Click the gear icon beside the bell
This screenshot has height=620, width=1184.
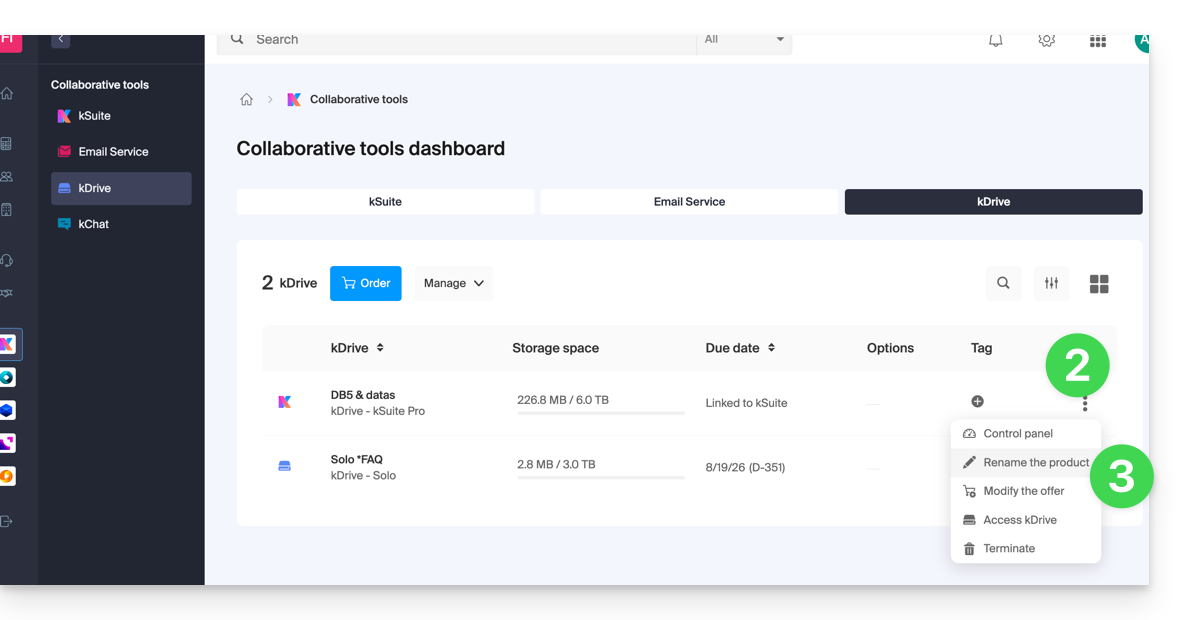pyautogui.click(x=1047, y=40)
